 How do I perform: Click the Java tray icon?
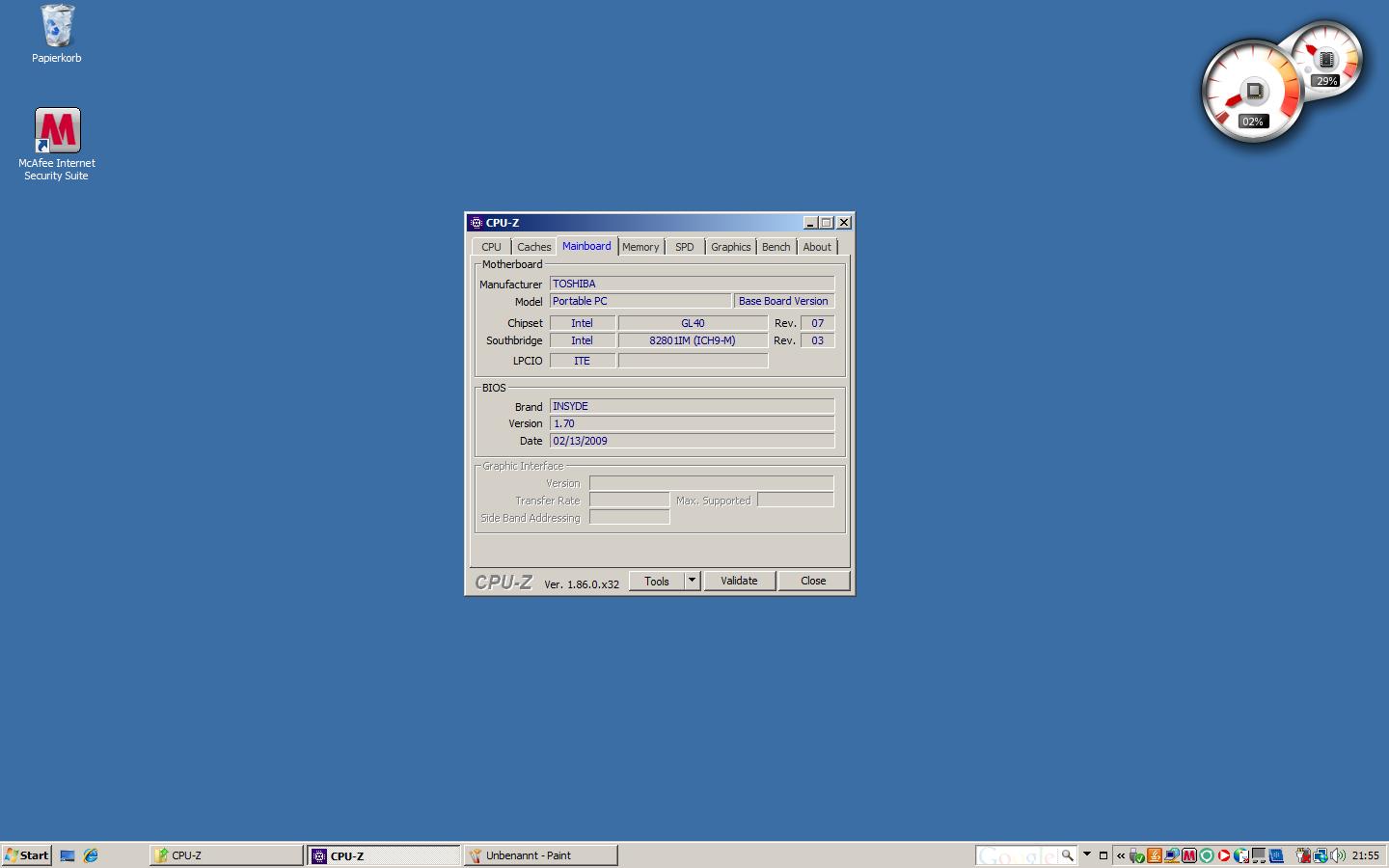coord(1155,855)
